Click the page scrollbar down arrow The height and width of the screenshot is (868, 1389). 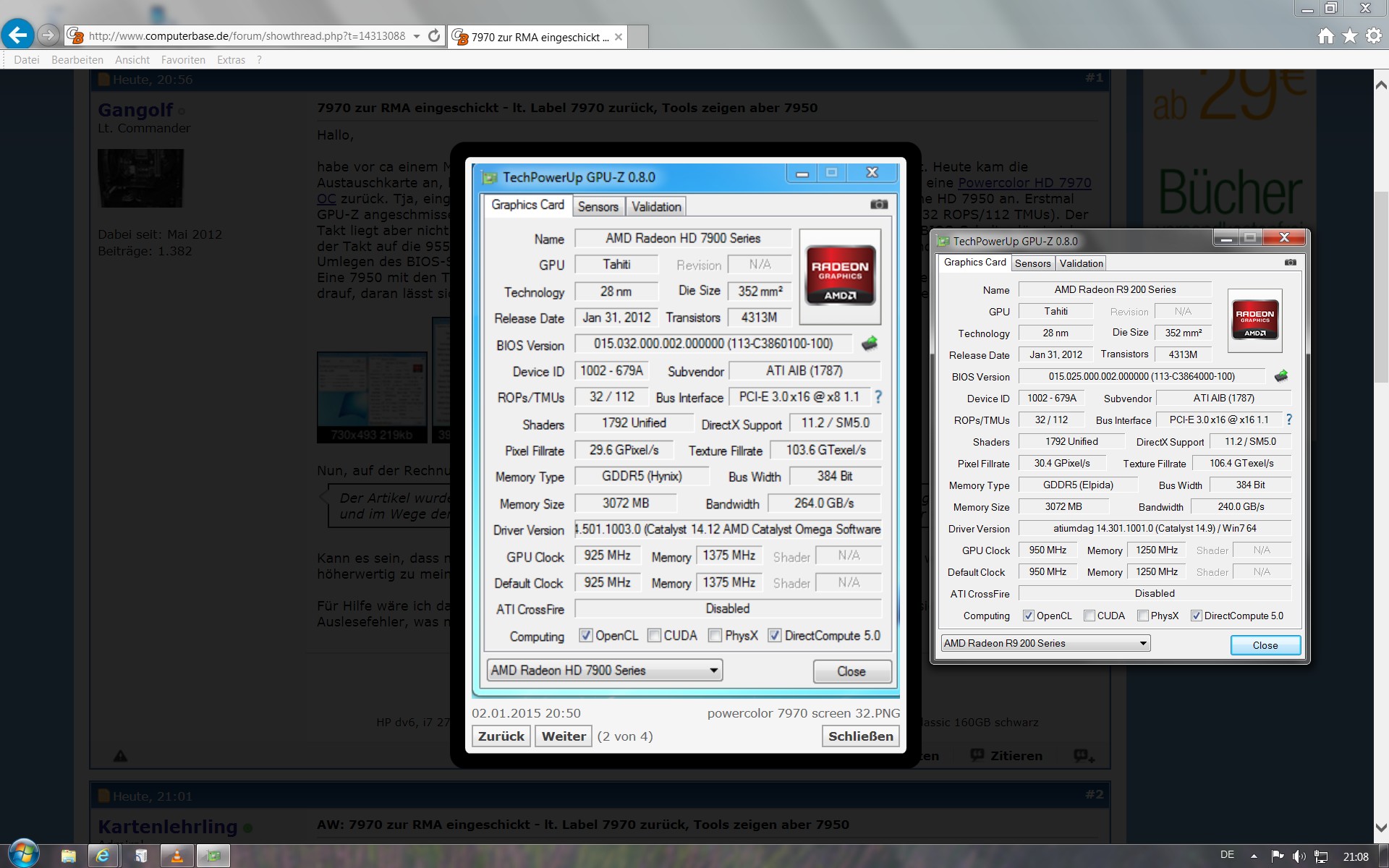[1380, 828]
